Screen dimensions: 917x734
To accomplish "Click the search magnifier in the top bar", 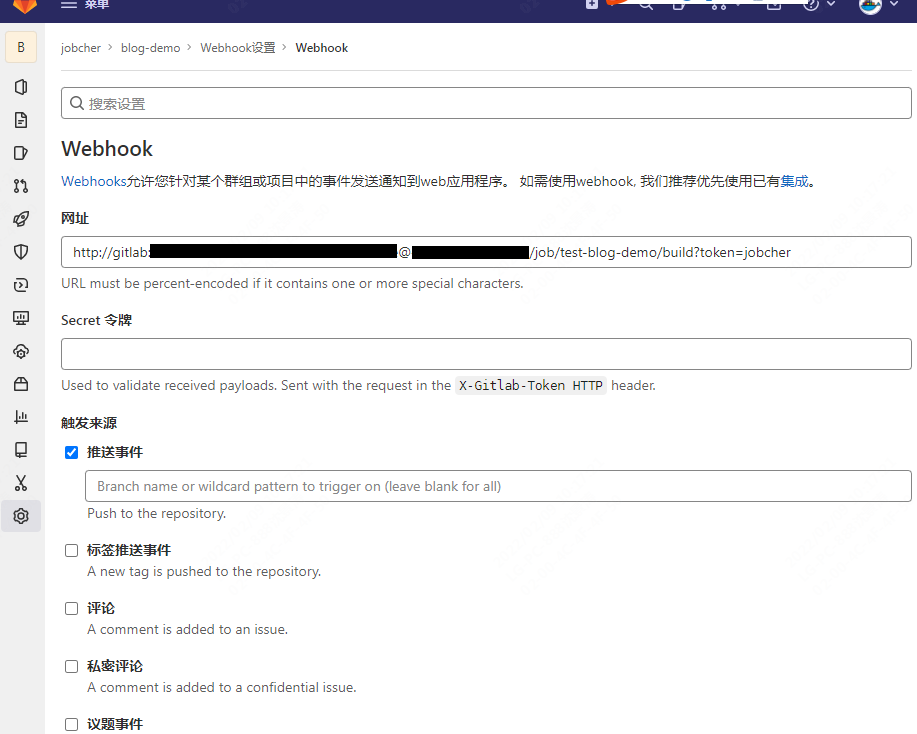I will [x=645, y=7].
